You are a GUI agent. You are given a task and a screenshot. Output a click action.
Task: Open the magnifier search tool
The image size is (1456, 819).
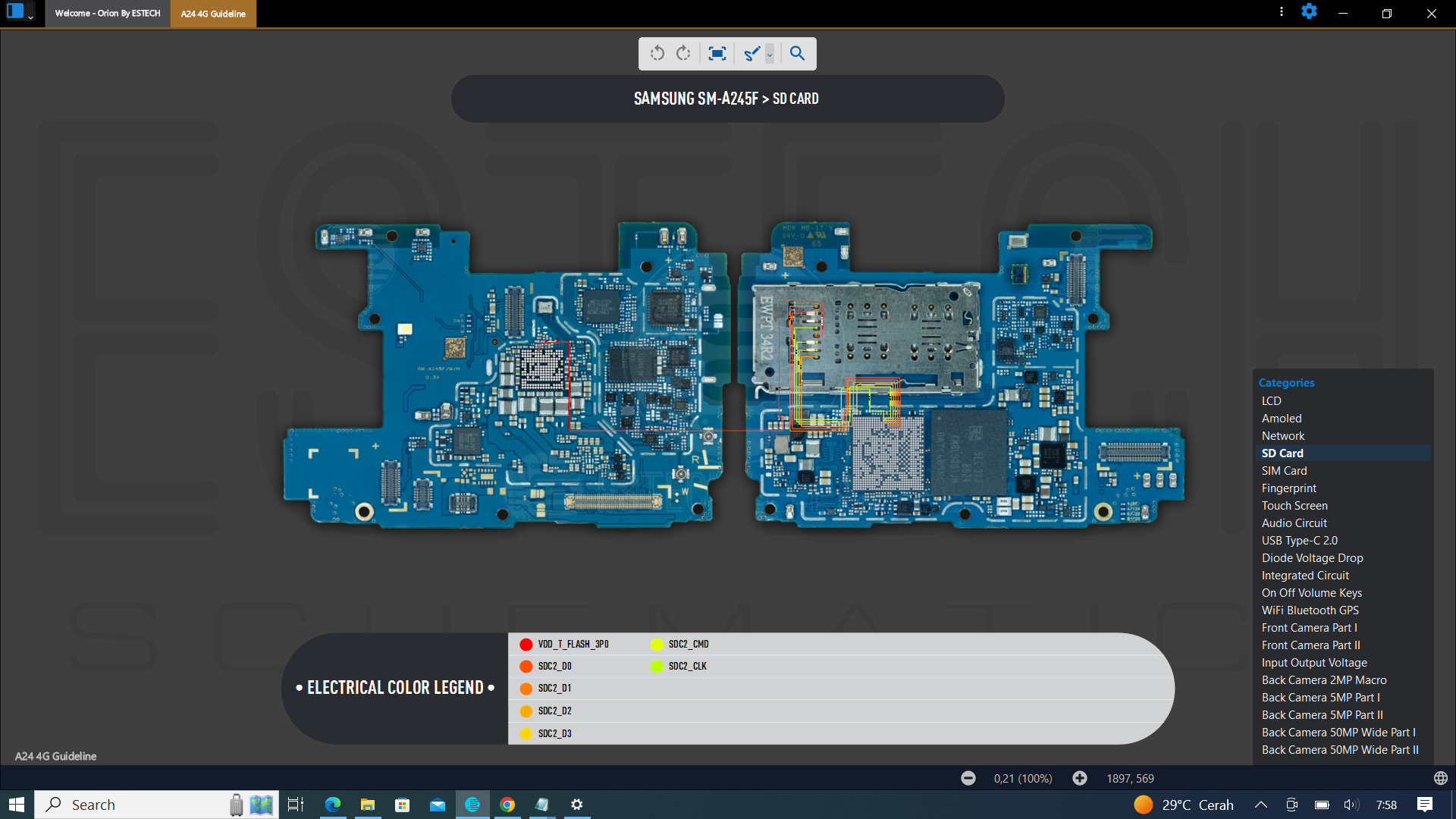pos(797,53)
